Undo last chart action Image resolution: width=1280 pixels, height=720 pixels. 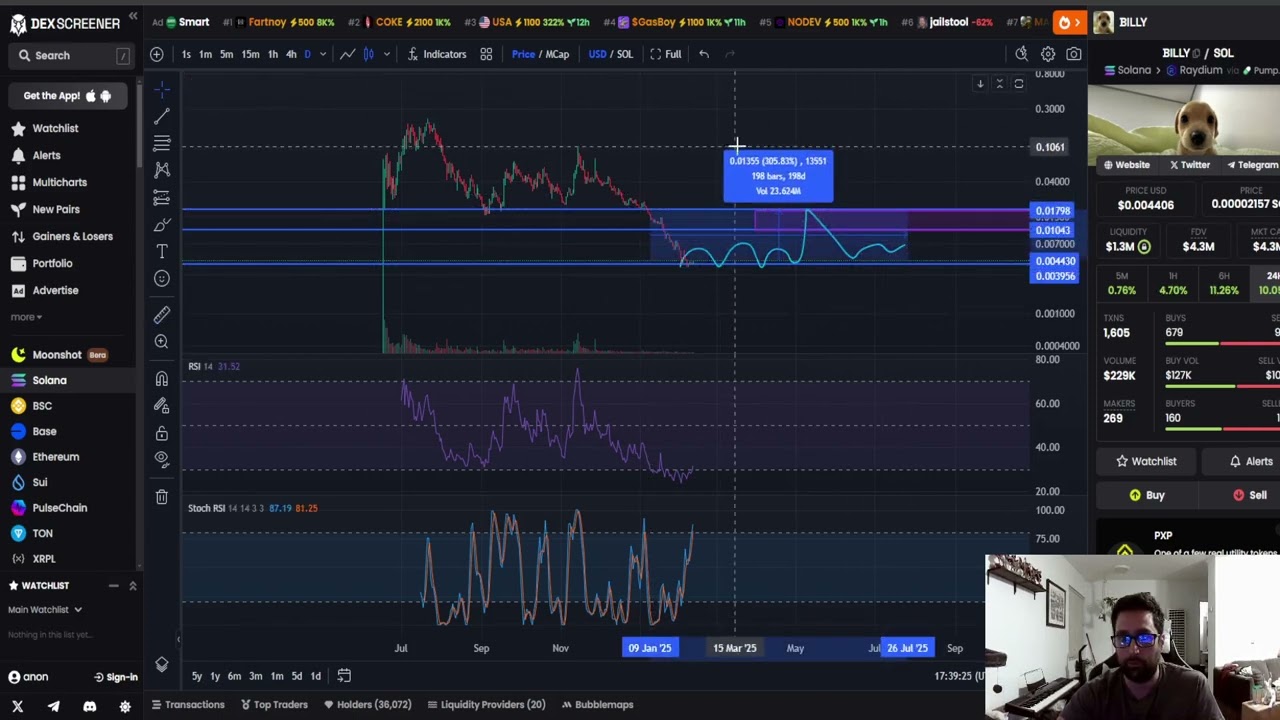704,54
